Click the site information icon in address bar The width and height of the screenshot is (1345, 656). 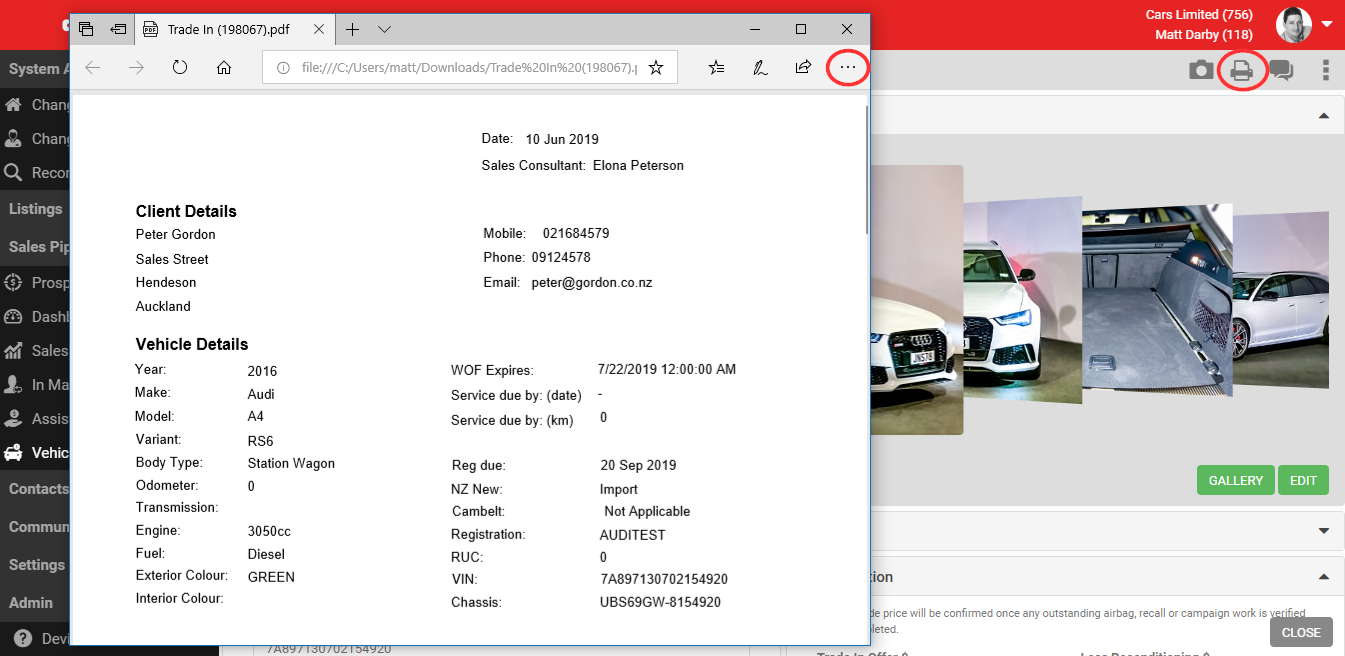[283, 68]
